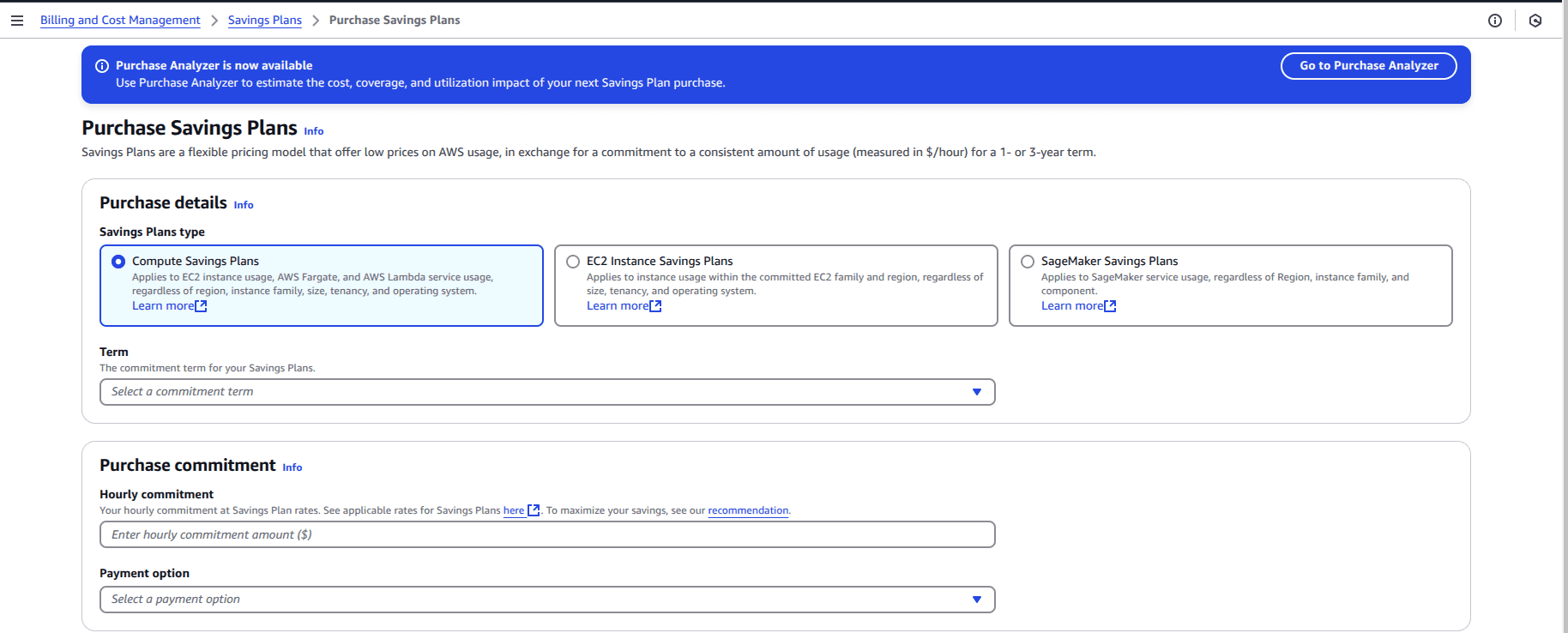
Task: Open Info link beside Purchase Savings Plans heading
Action: click(x=314, y=131)
